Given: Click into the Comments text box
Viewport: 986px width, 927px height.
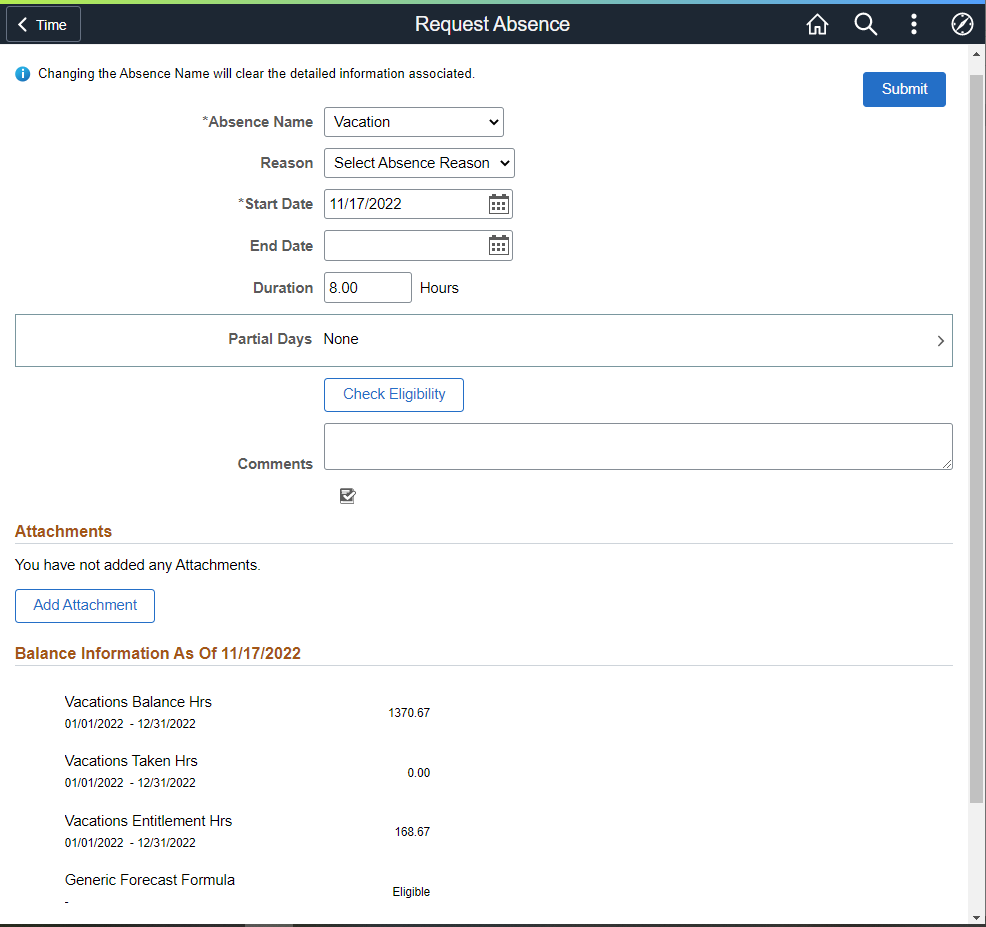Looking at the screenshot, I should pyautogui.click(x=638, y=446).
